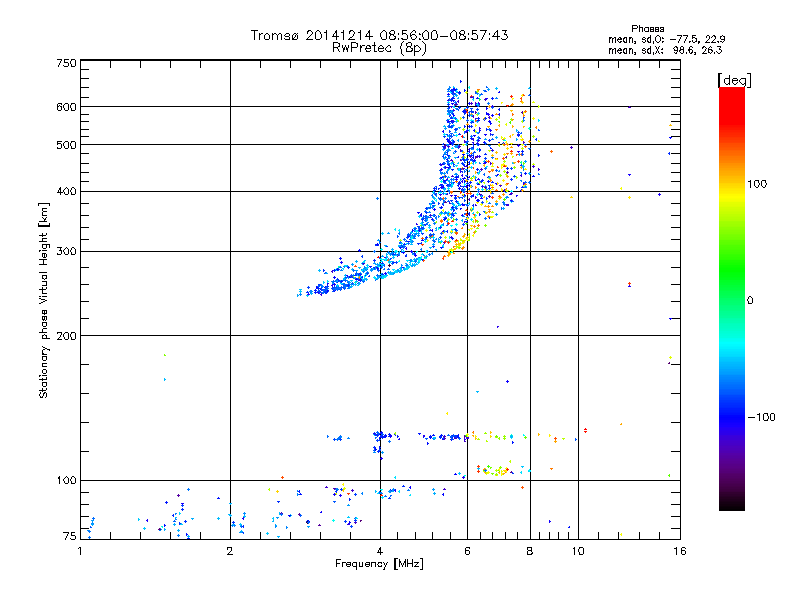800x600 pixels.
Task: Click the x-axis tick label '1'
Action: [80, 551]
